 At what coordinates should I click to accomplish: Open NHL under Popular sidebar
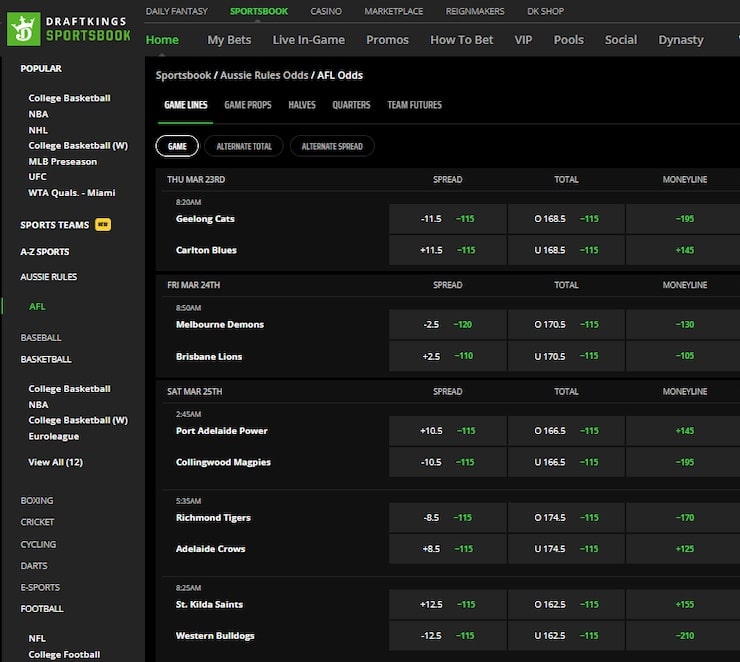(x=38, y=130)
